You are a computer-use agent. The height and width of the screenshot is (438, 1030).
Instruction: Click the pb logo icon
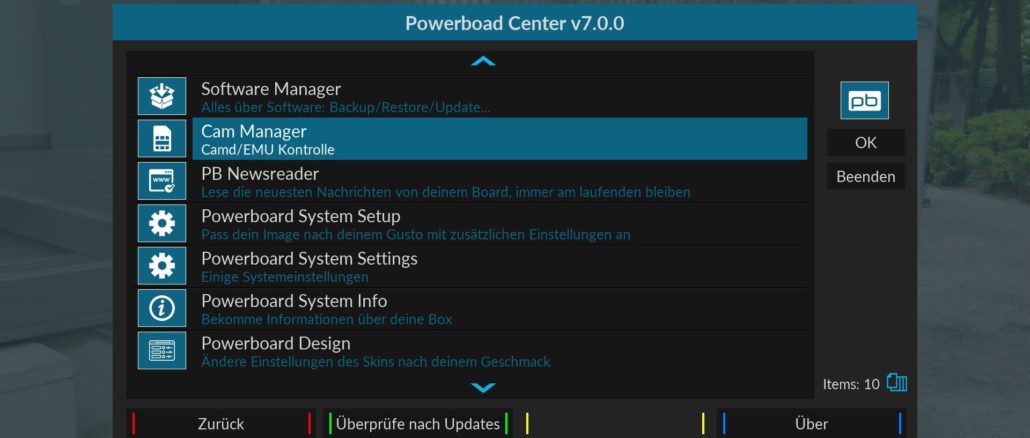tap(864, 100)
